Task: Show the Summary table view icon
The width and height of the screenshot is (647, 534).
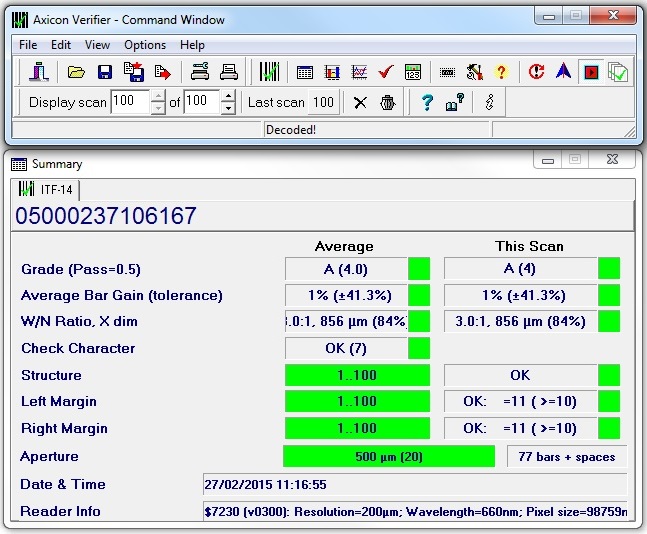Action: click(305, 73)
